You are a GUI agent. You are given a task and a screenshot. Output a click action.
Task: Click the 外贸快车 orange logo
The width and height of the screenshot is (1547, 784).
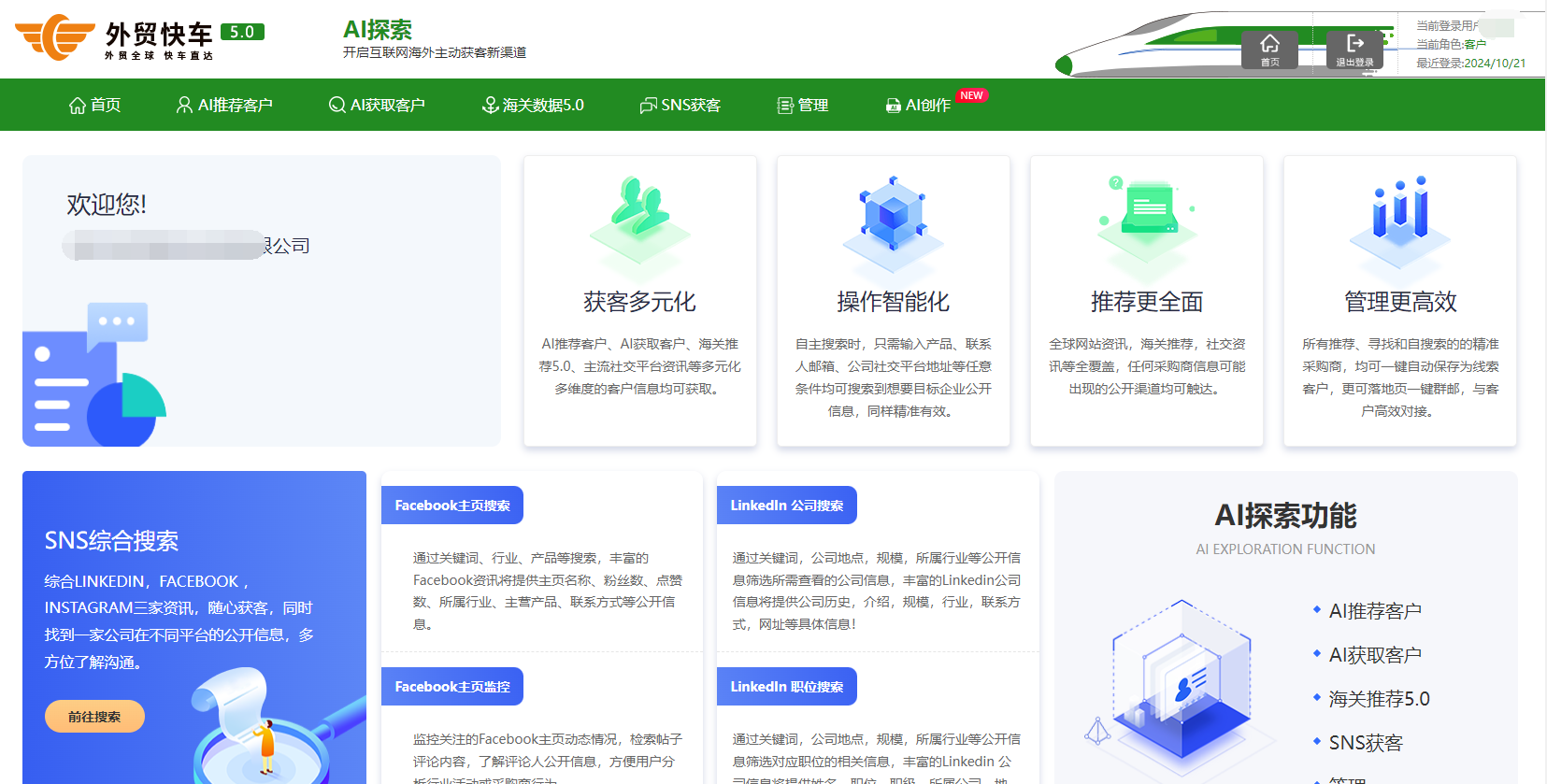point(55,37)
